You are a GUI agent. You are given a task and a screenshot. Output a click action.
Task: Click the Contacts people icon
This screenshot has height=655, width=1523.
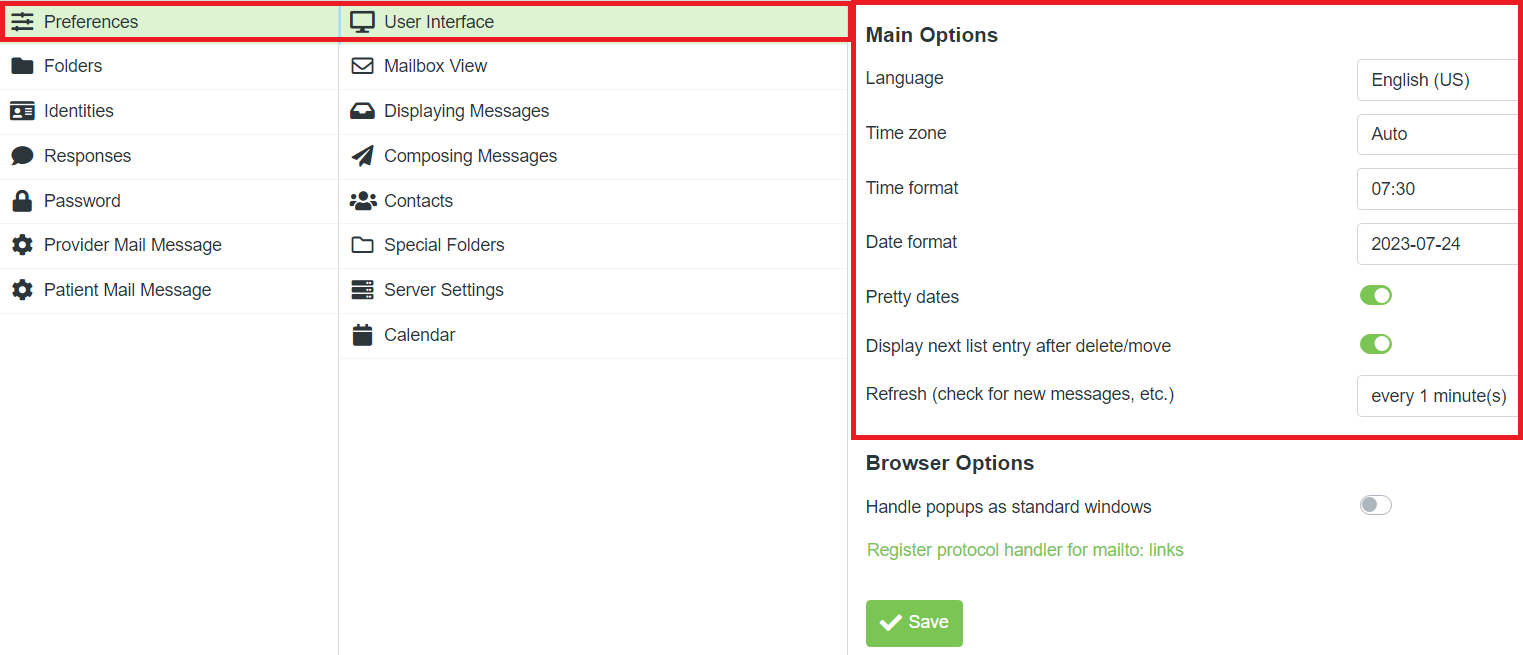[x=361, y=200]
